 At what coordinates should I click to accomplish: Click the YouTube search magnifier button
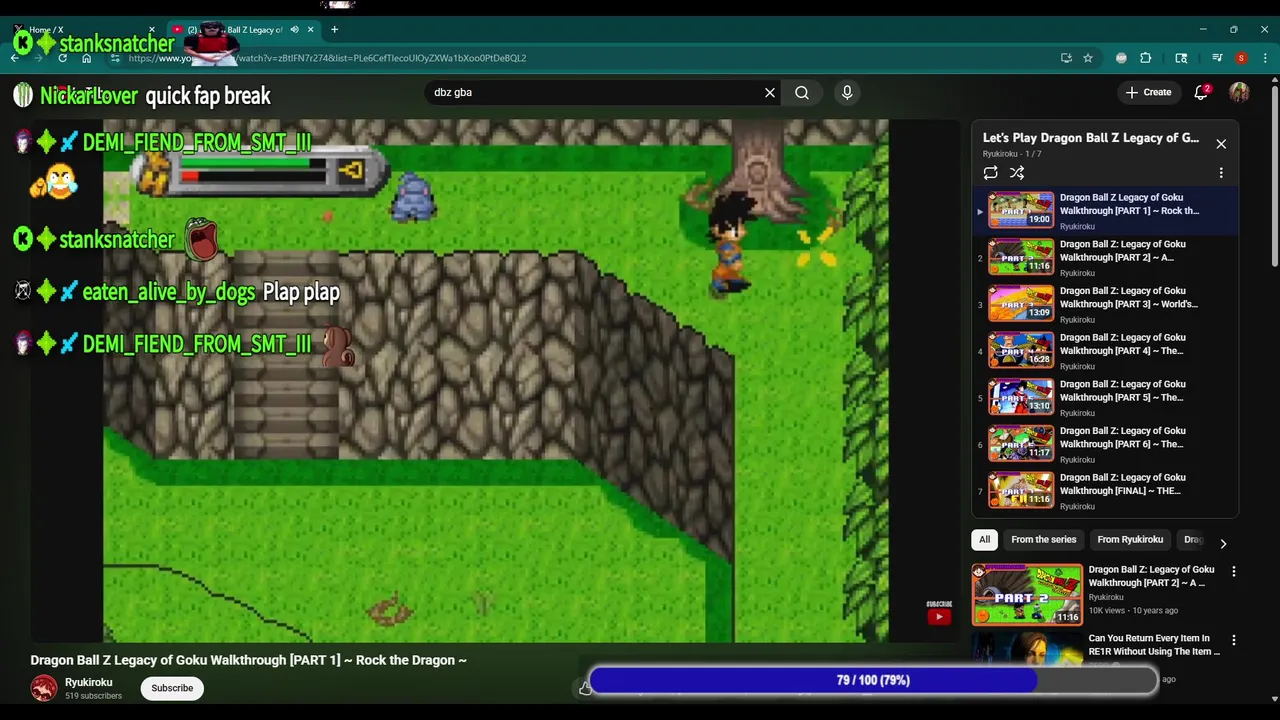pyautogui.click(x=802, y=92)
